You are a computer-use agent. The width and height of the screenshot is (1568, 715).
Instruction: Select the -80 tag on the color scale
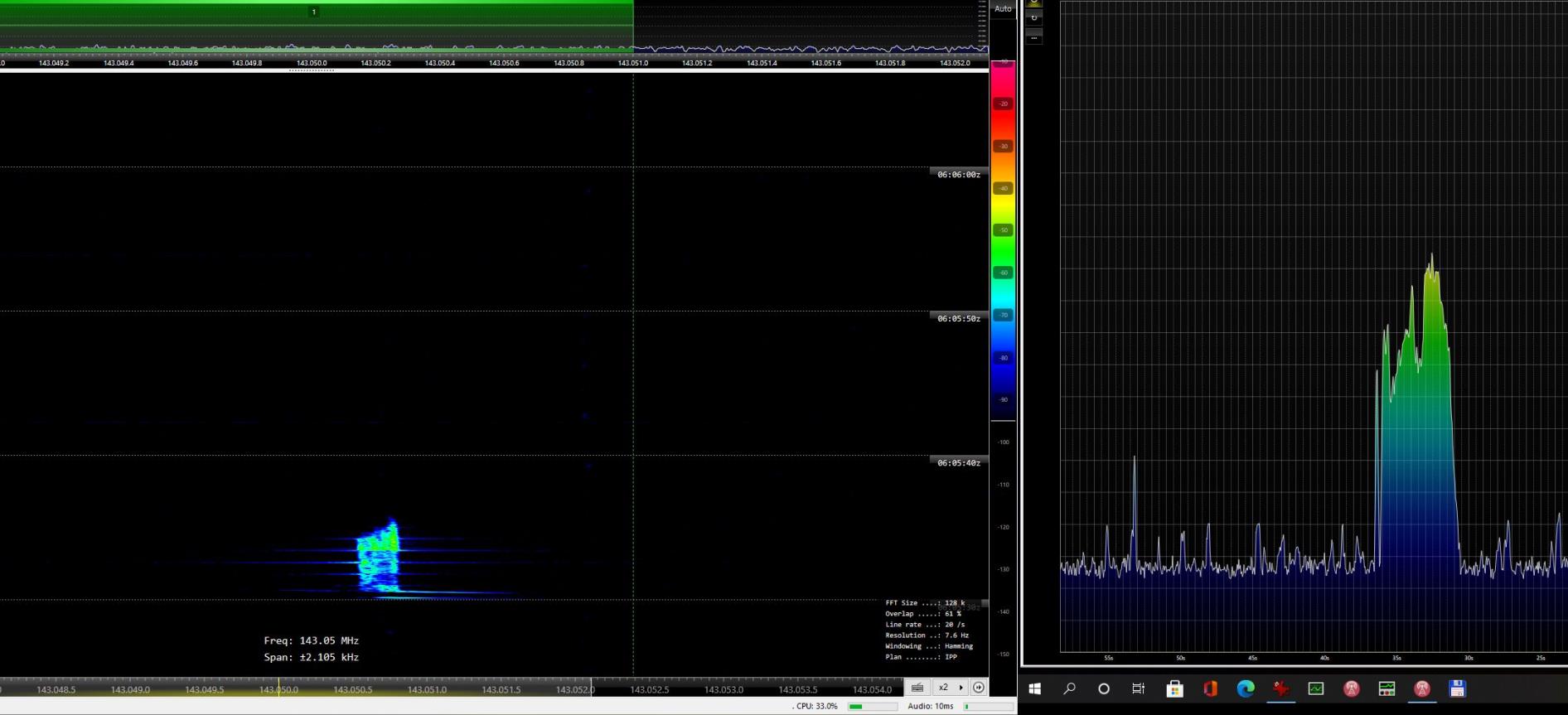pyautogui.click(x=1004, y=358)
